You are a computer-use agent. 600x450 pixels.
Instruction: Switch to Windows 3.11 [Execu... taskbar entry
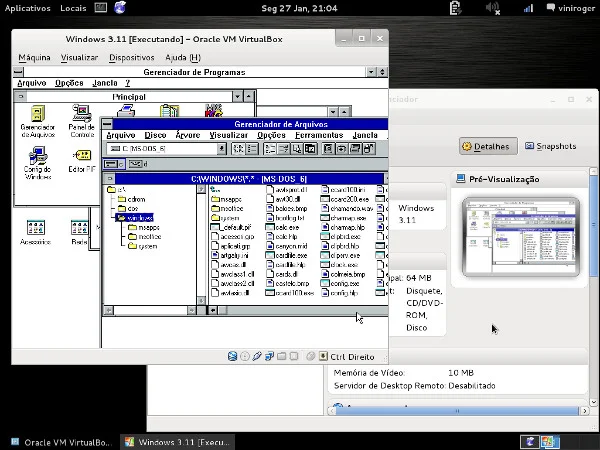178,442
